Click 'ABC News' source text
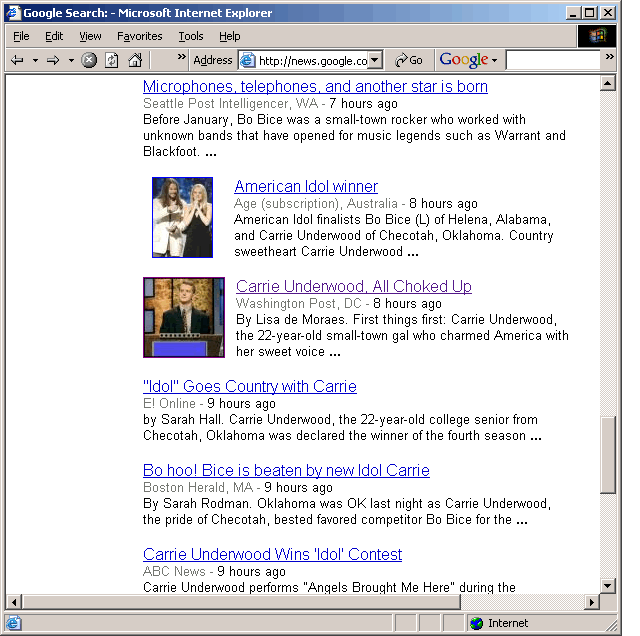 (174, 572)
